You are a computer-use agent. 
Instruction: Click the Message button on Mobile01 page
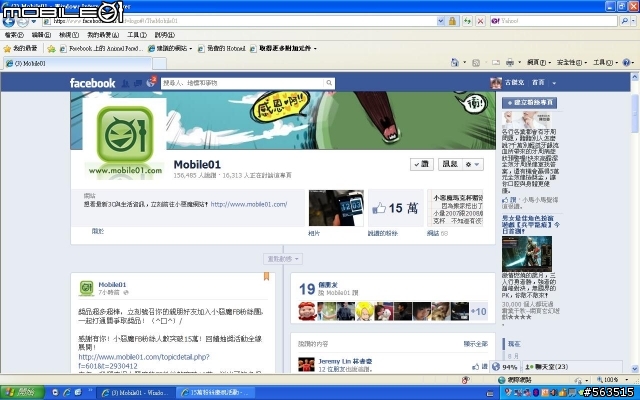450,164
